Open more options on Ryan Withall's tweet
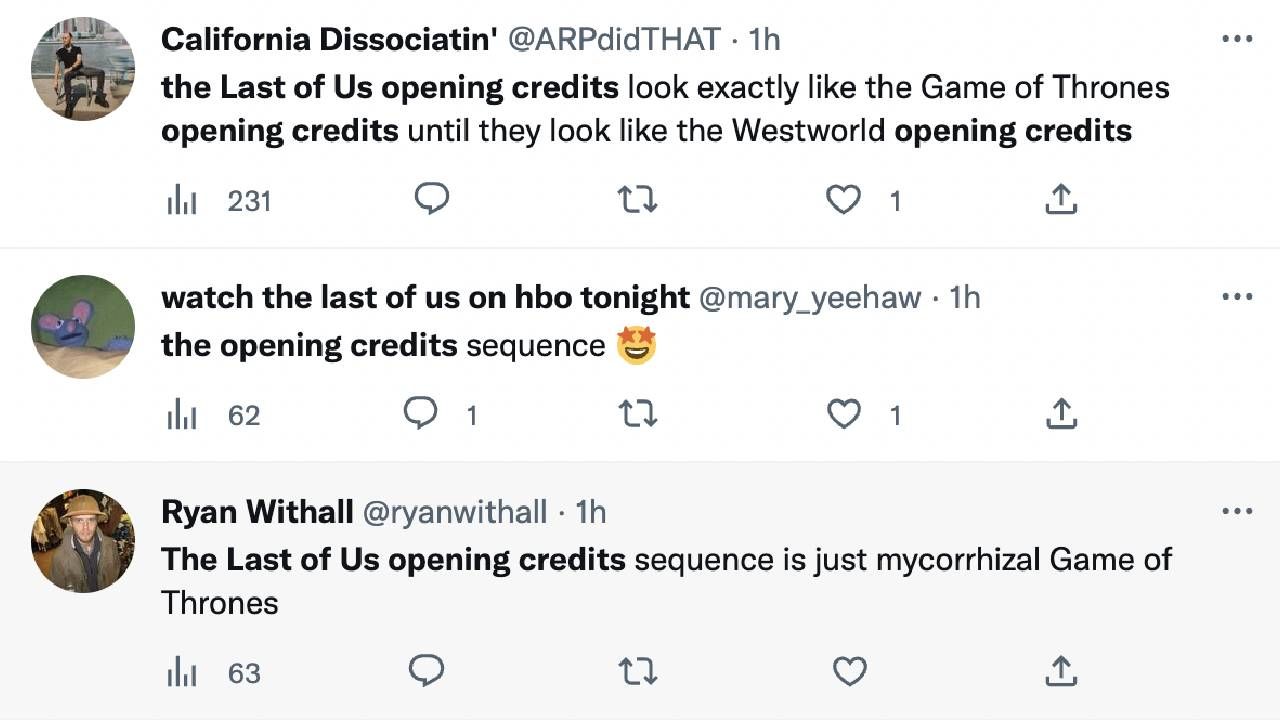The width and height of the screenshot is (1280, 720). [x=1237, y=511]
